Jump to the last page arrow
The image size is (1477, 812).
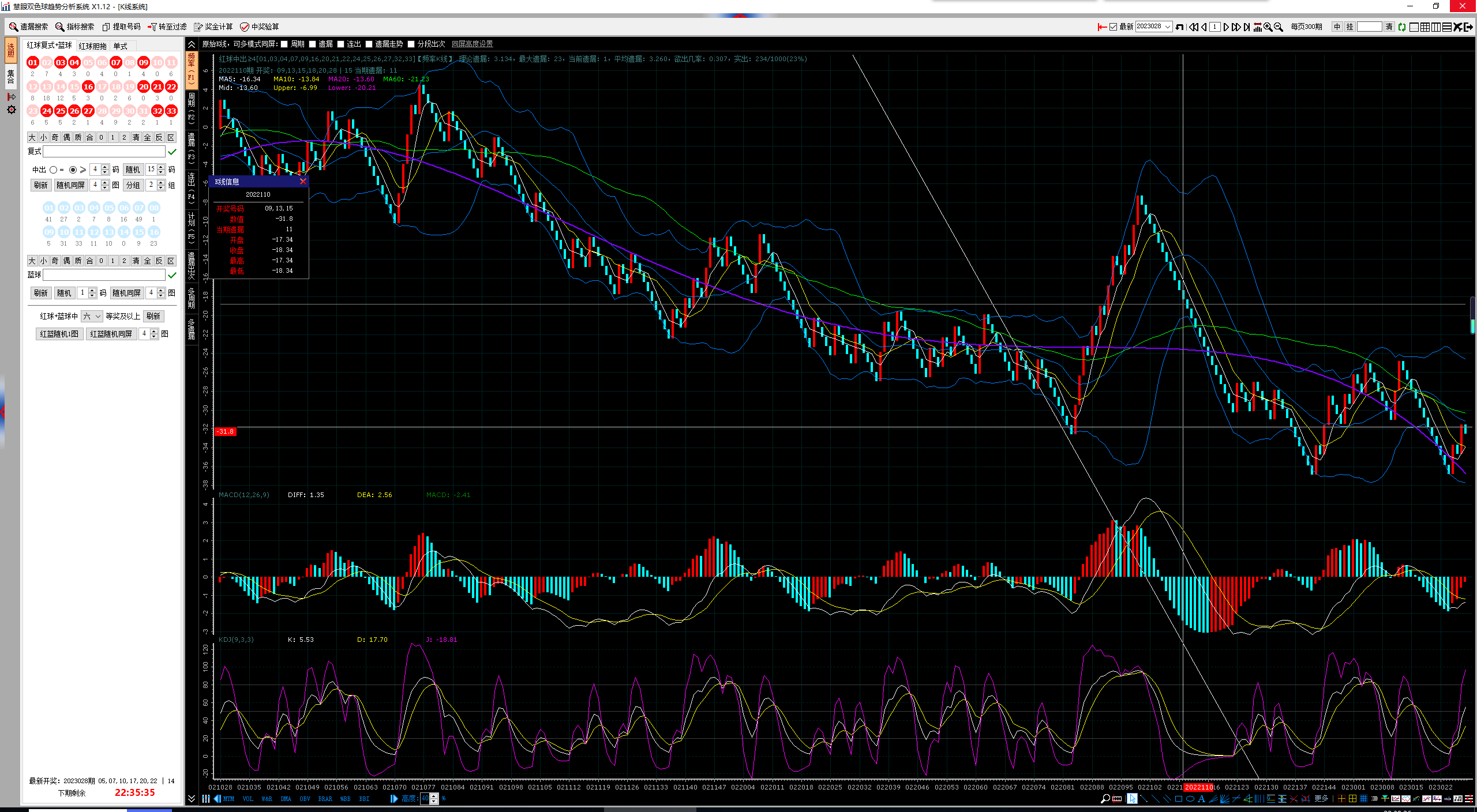(1247, 27)
